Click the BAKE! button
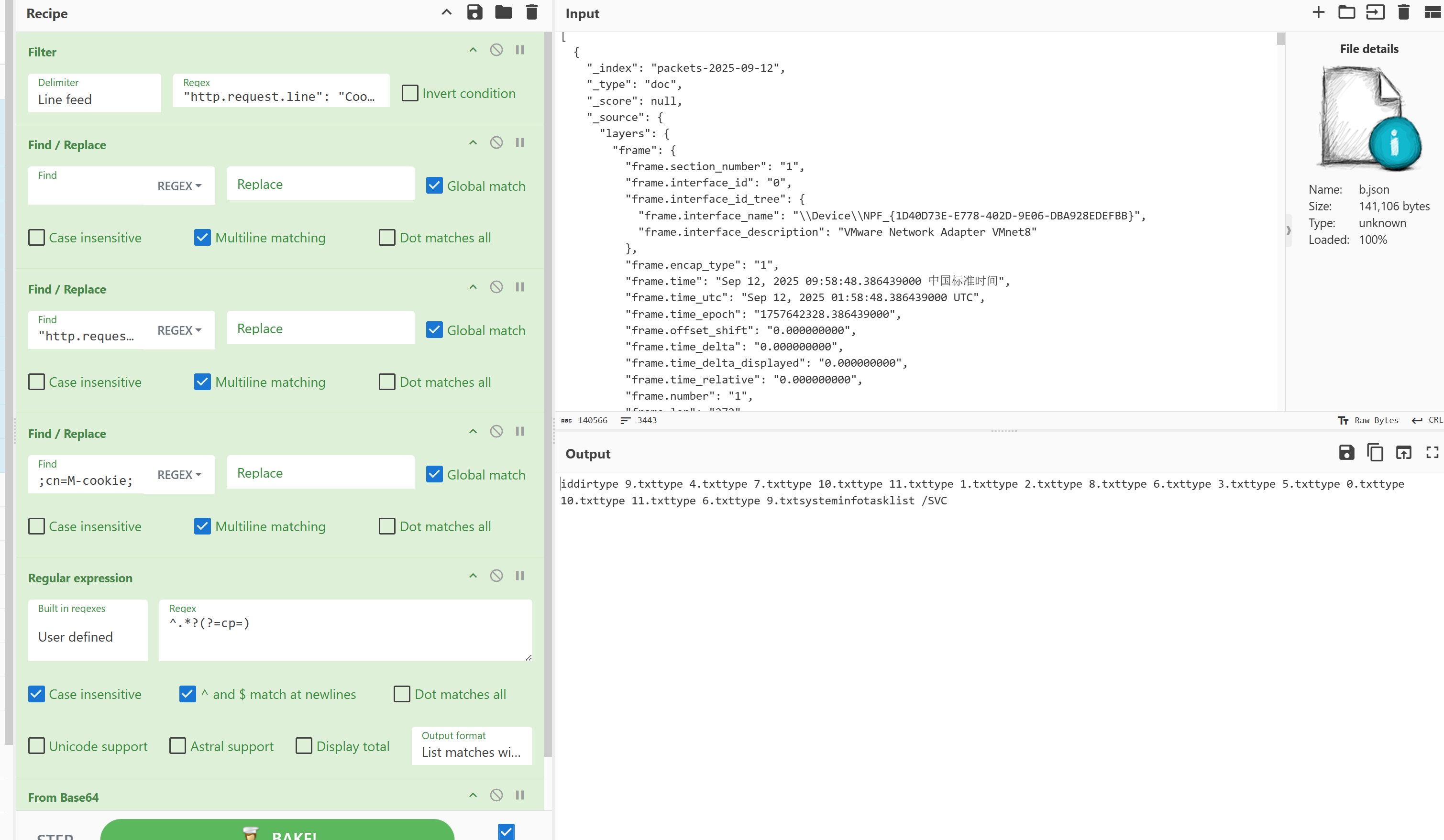 [277, 831]
